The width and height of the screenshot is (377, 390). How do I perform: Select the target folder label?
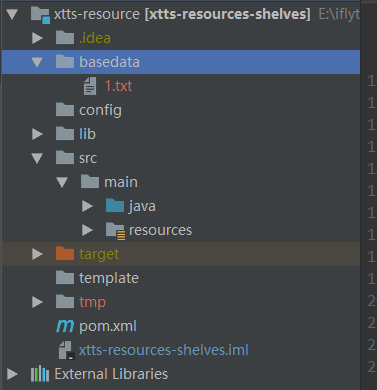click(99, 255)
